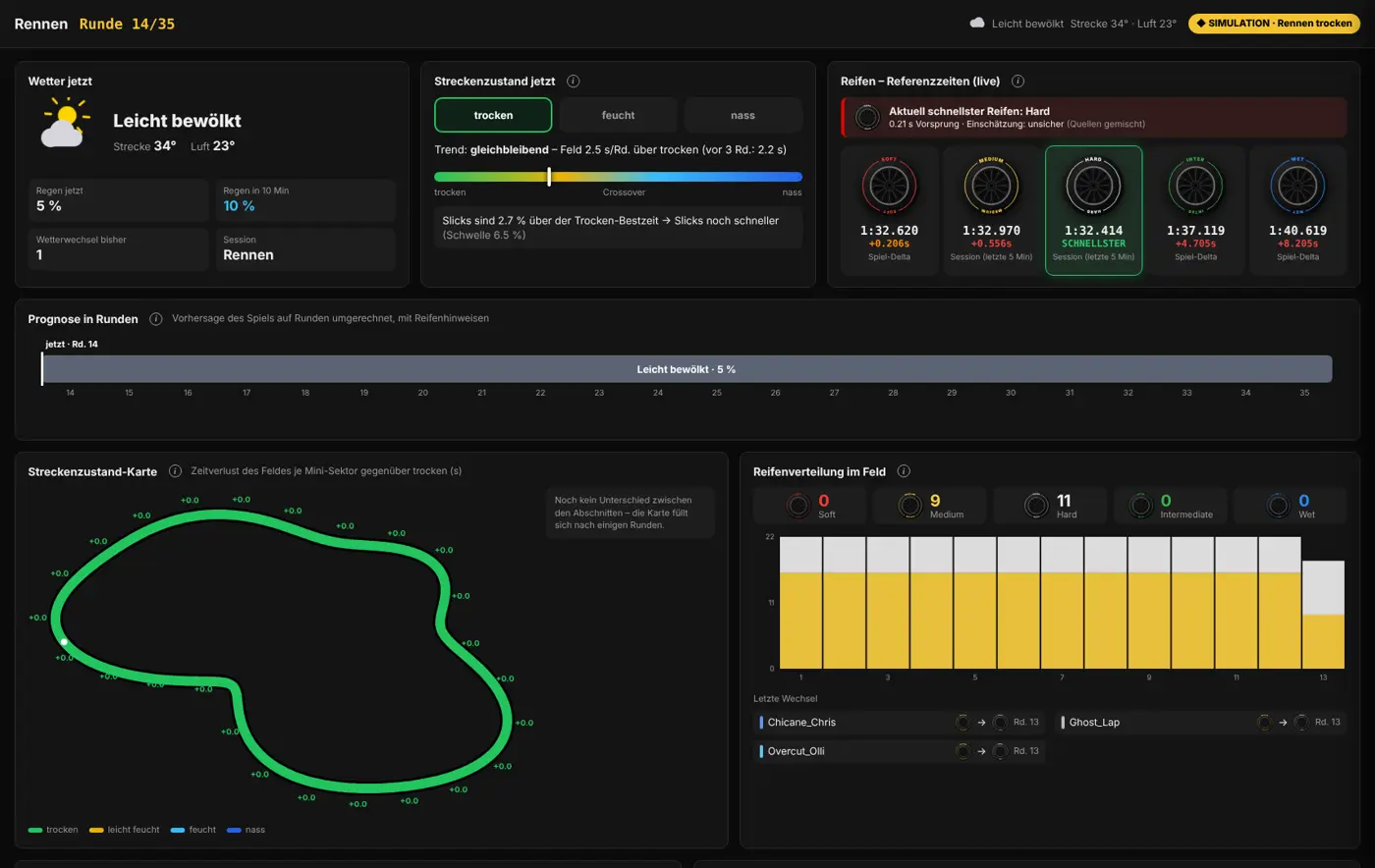Image resolution: width=1375 pixels, height=868 pixels.
Task: Click the Session Rennen tile
Action: pyautogui.click(x=305, y=248)
